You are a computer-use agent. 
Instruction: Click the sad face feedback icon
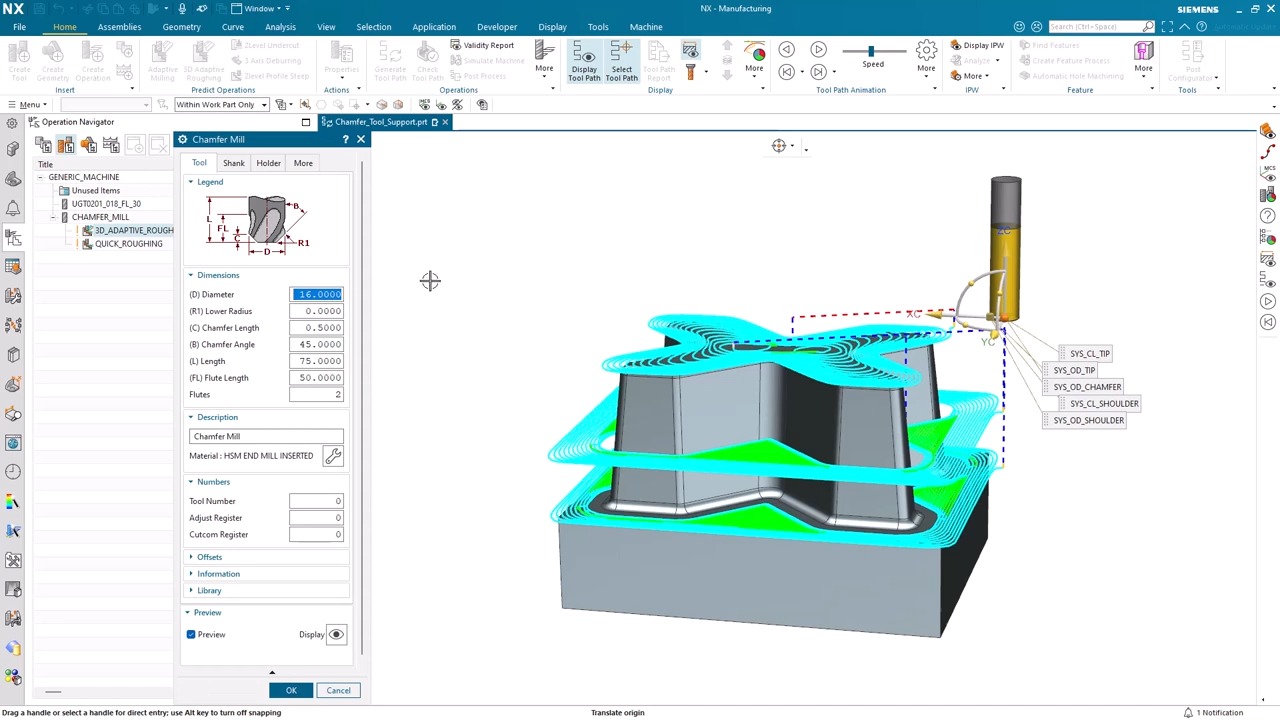(1036, 27)
